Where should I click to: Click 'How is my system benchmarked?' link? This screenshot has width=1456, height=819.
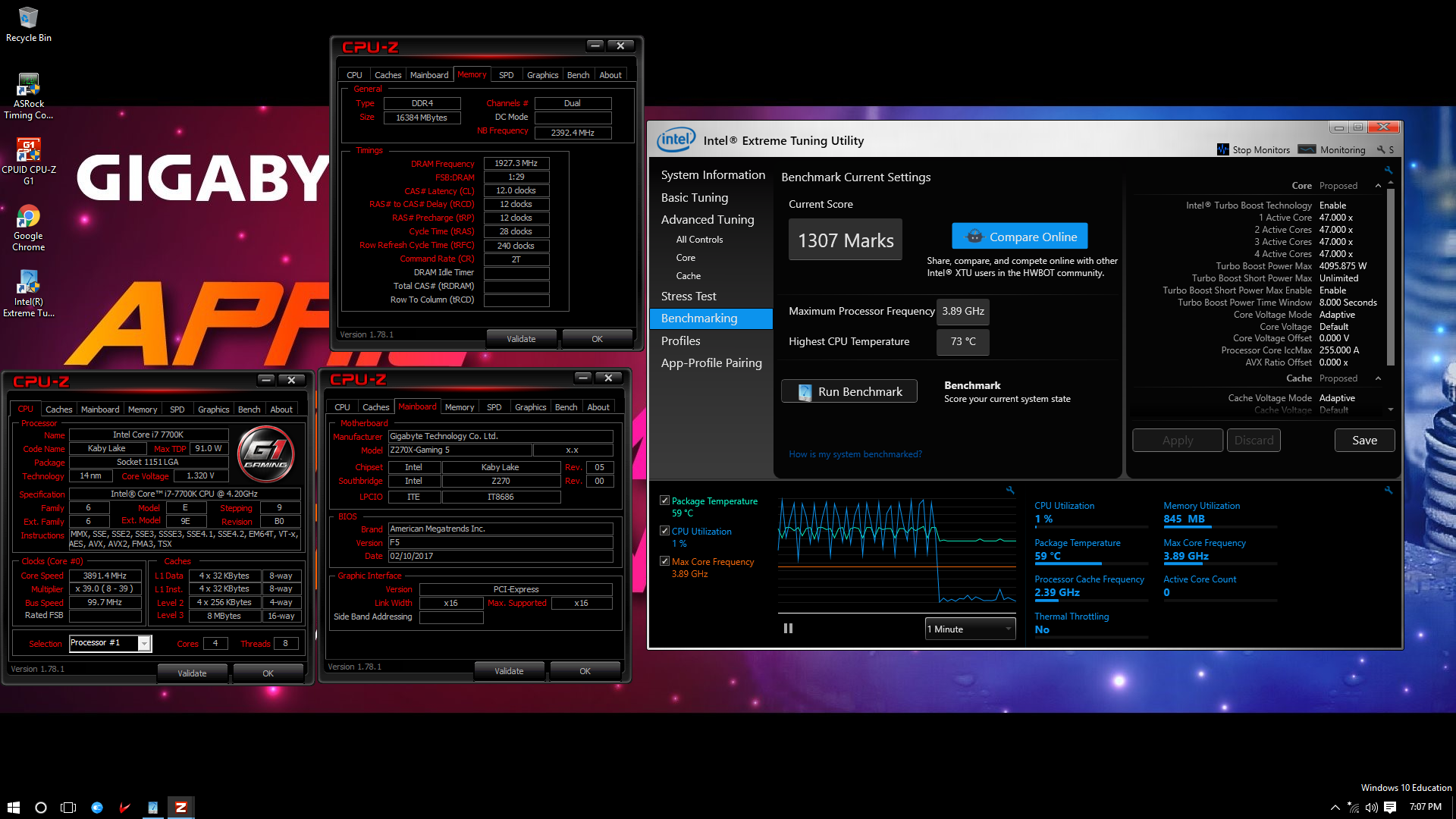855,454
